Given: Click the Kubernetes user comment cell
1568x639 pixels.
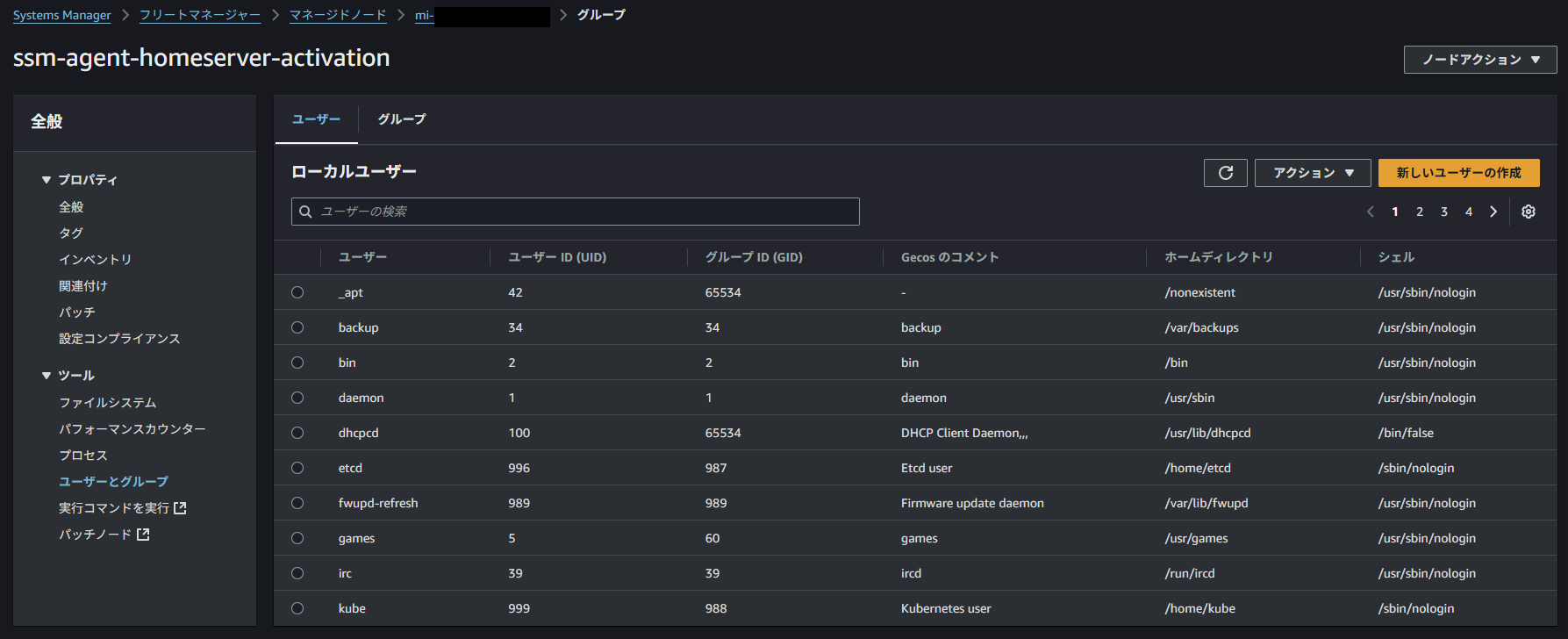Looking at the screenshot, I should [x=946, y=608].
